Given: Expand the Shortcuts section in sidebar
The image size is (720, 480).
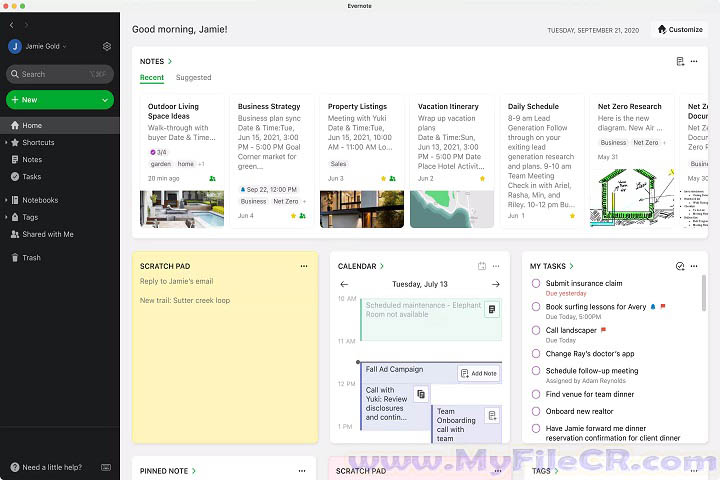Looking at the screenshot, I should (x=6, y=142).
